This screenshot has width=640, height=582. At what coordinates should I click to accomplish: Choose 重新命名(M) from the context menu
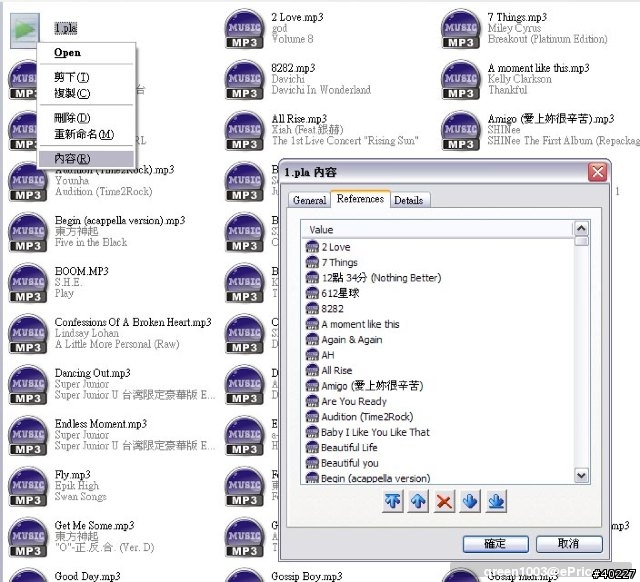[86, 134]
